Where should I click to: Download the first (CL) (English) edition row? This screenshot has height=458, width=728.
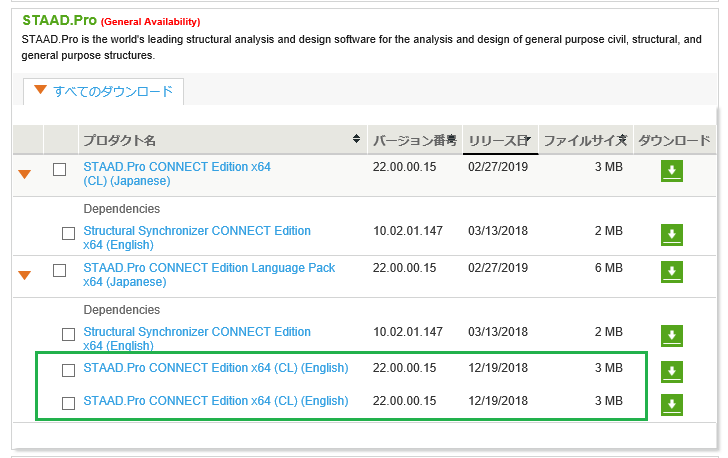(x=671, y=372)
